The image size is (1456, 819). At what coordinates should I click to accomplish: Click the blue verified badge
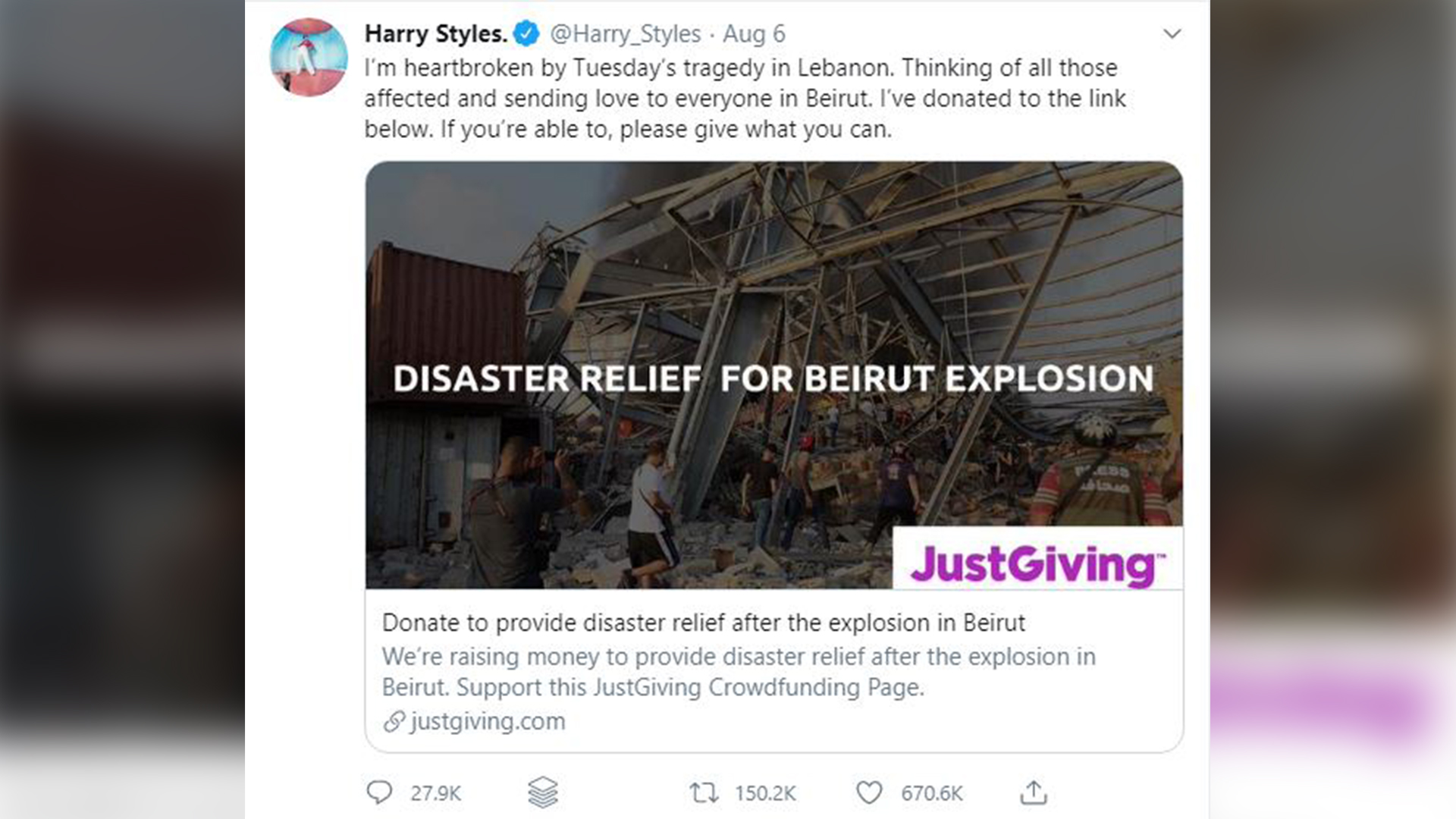[x=526, y=33]
